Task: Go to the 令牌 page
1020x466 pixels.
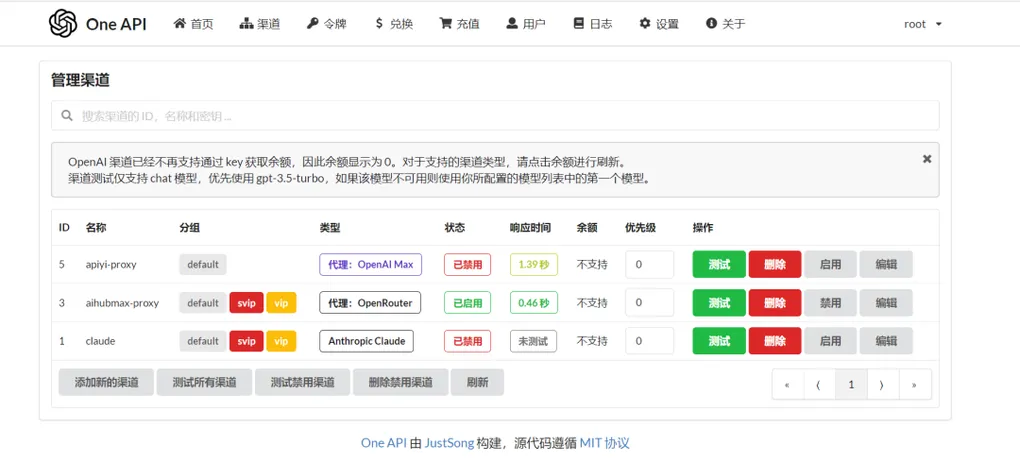Action: point(327,24)
